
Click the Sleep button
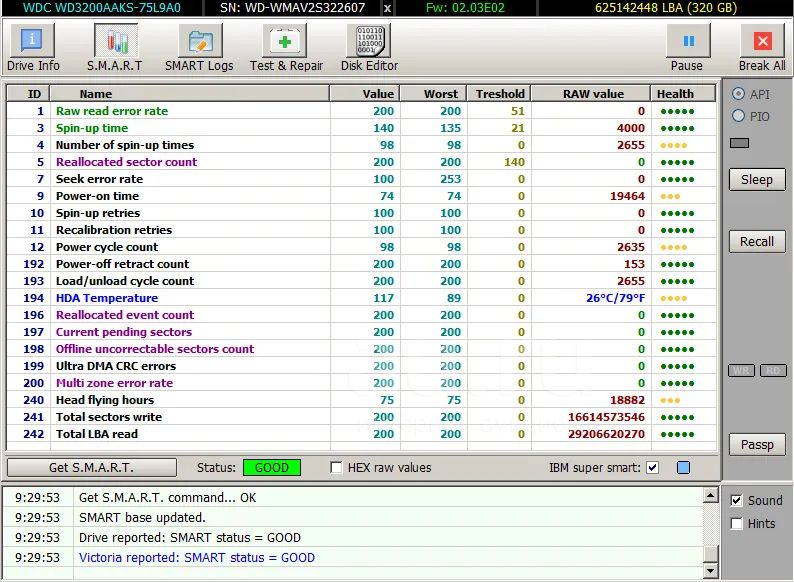[x=757, y=180]
